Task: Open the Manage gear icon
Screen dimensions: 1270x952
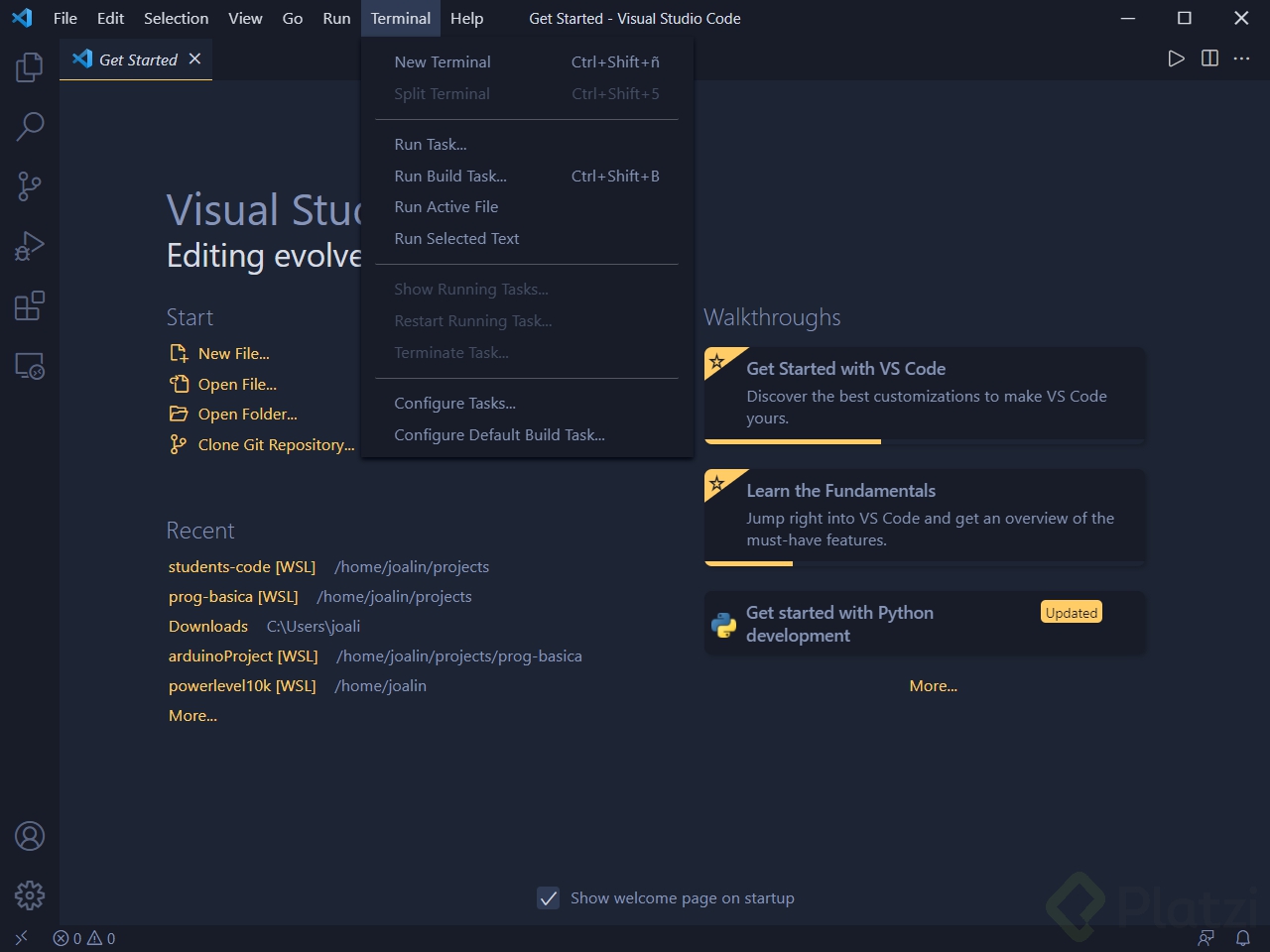Action: click(30, 895)
